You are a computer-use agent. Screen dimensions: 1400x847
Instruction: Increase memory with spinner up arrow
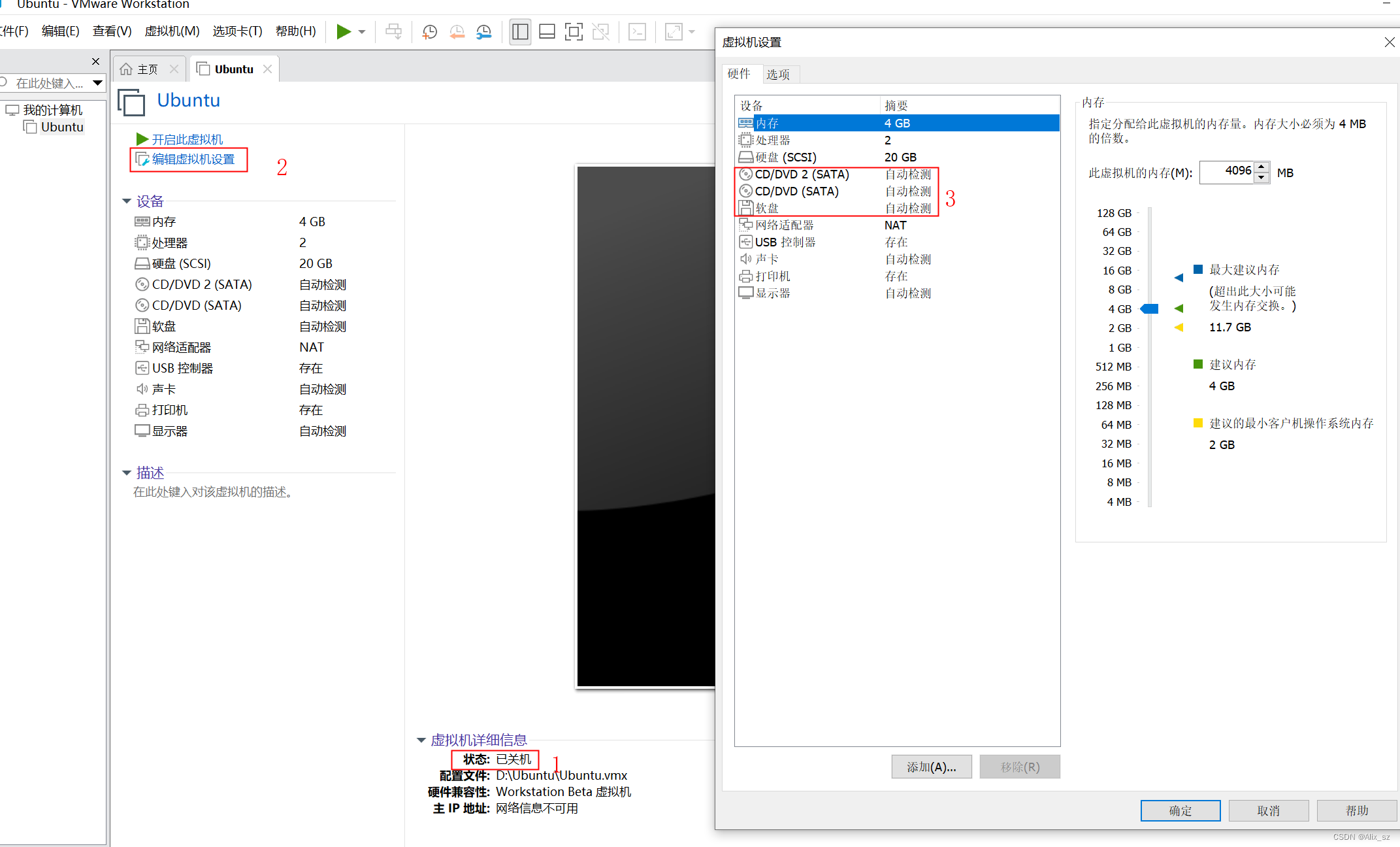(x=1262, y=167)
